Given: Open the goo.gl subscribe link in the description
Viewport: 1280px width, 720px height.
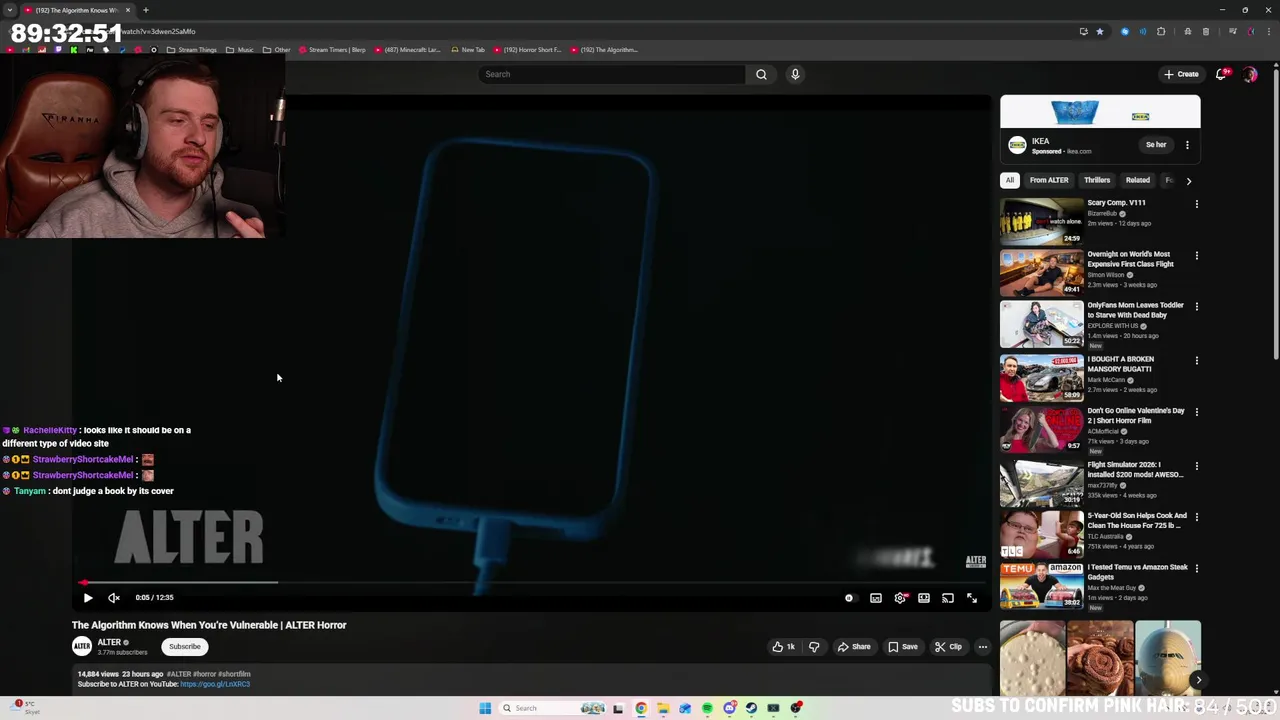Looking at the screenshot, I should [215, 684].
